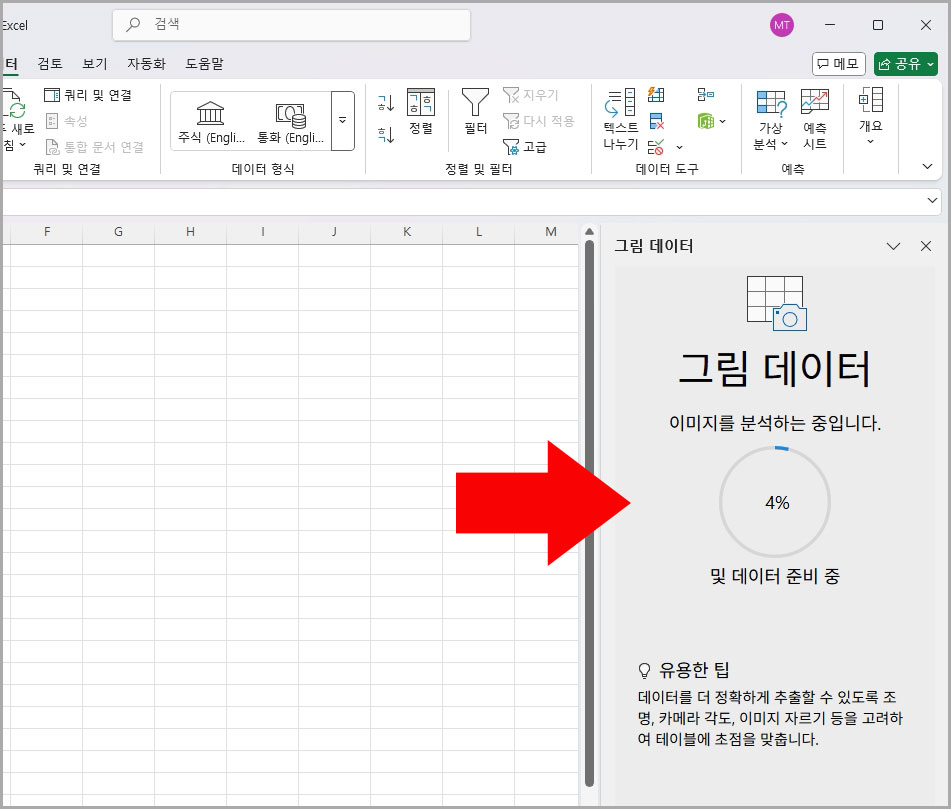Minimize the Excel window
The image size is (951, 809).
830,25
